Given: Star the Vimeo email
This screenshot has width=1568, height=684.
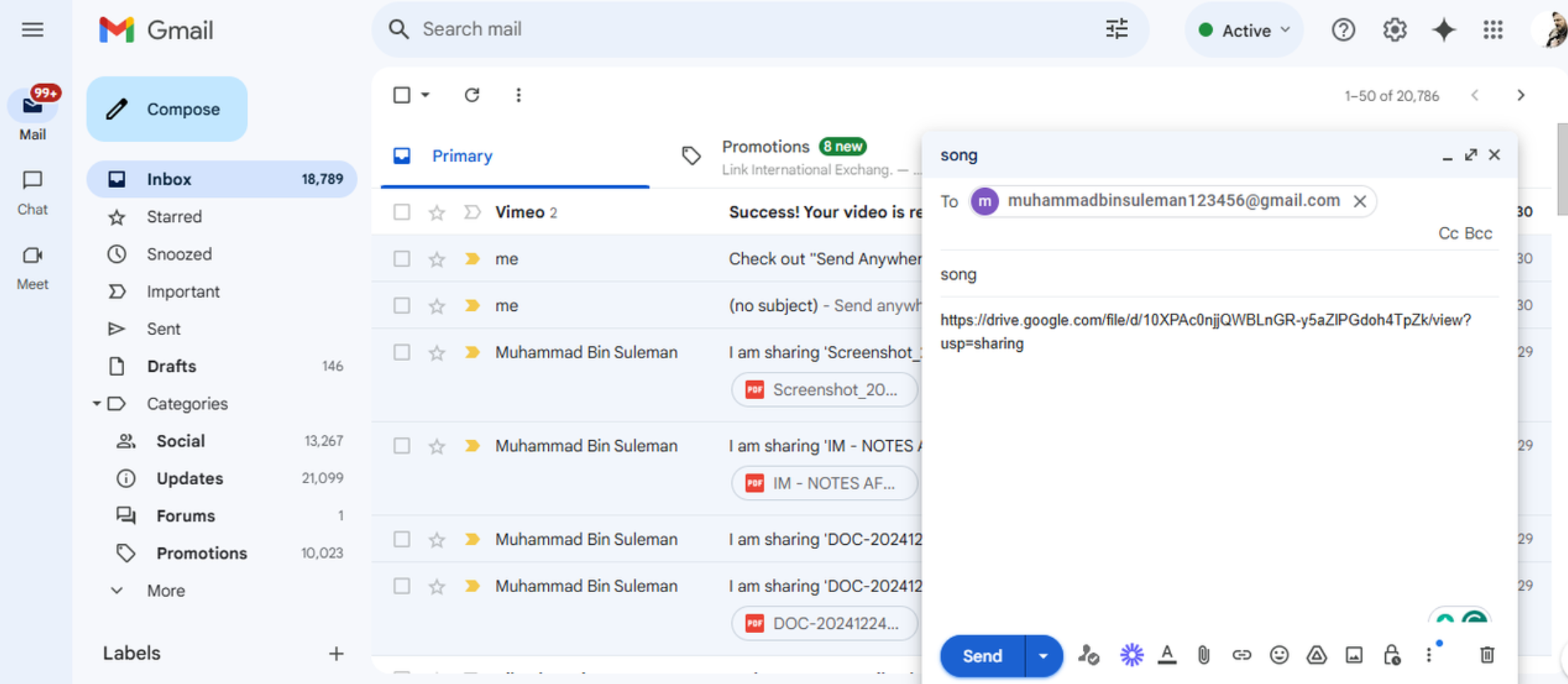Looking at the screenshot, I should pos(436,211).
